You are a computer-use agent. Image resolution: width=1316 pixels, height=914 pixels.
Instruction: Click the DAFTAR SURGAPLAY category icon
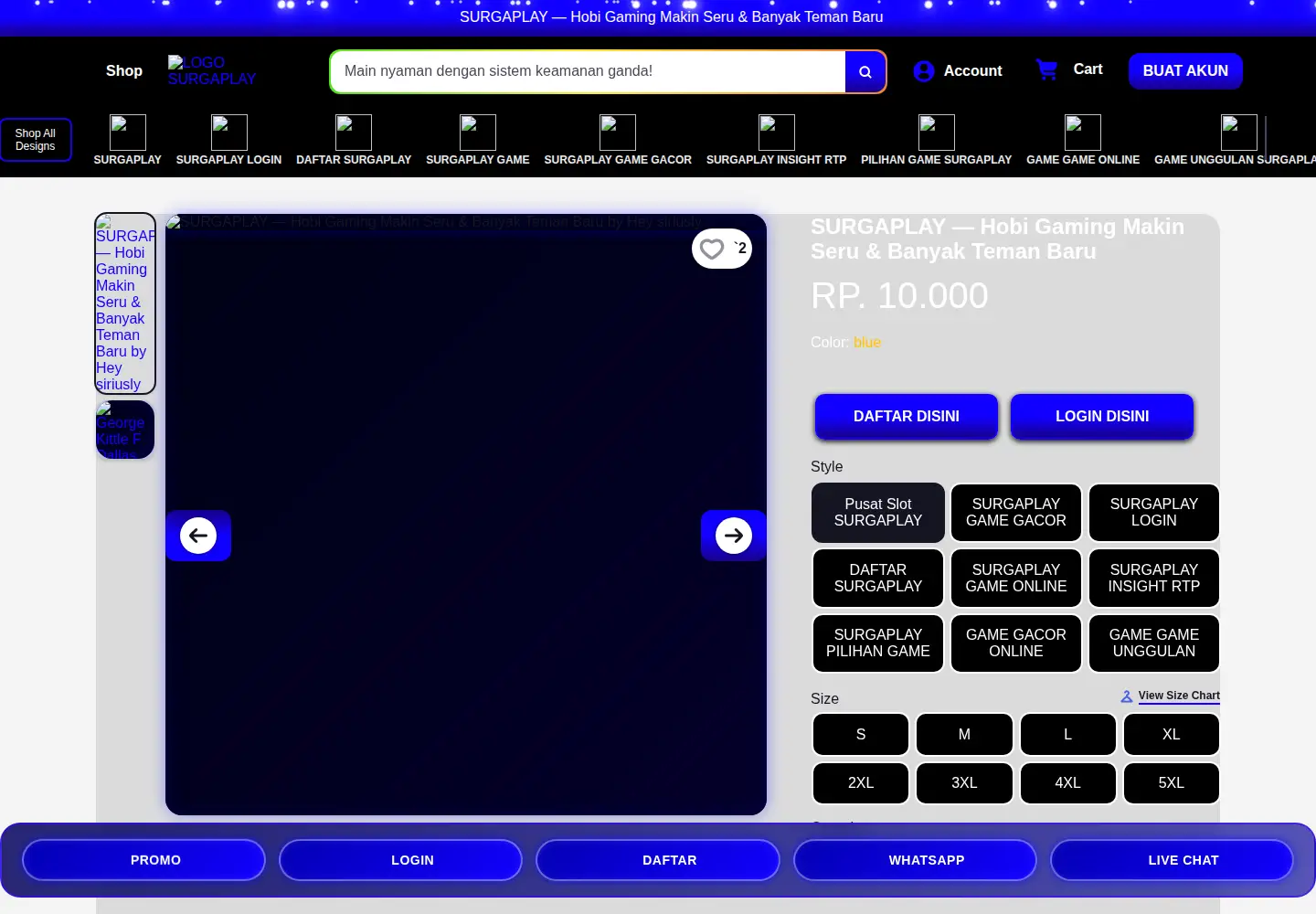tap(354, 133)
